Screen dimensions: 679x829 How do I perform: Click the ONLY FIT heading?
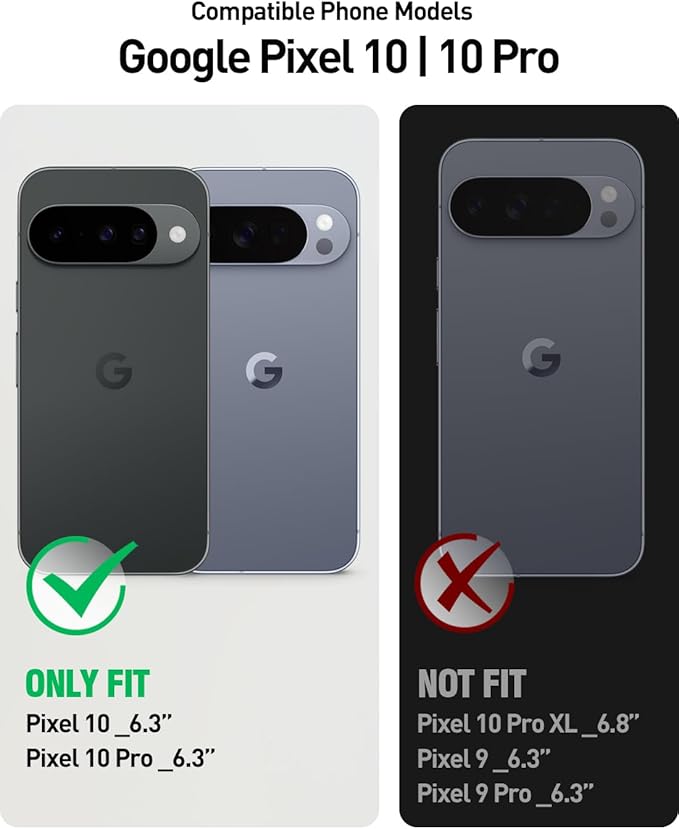coord(88,683)
